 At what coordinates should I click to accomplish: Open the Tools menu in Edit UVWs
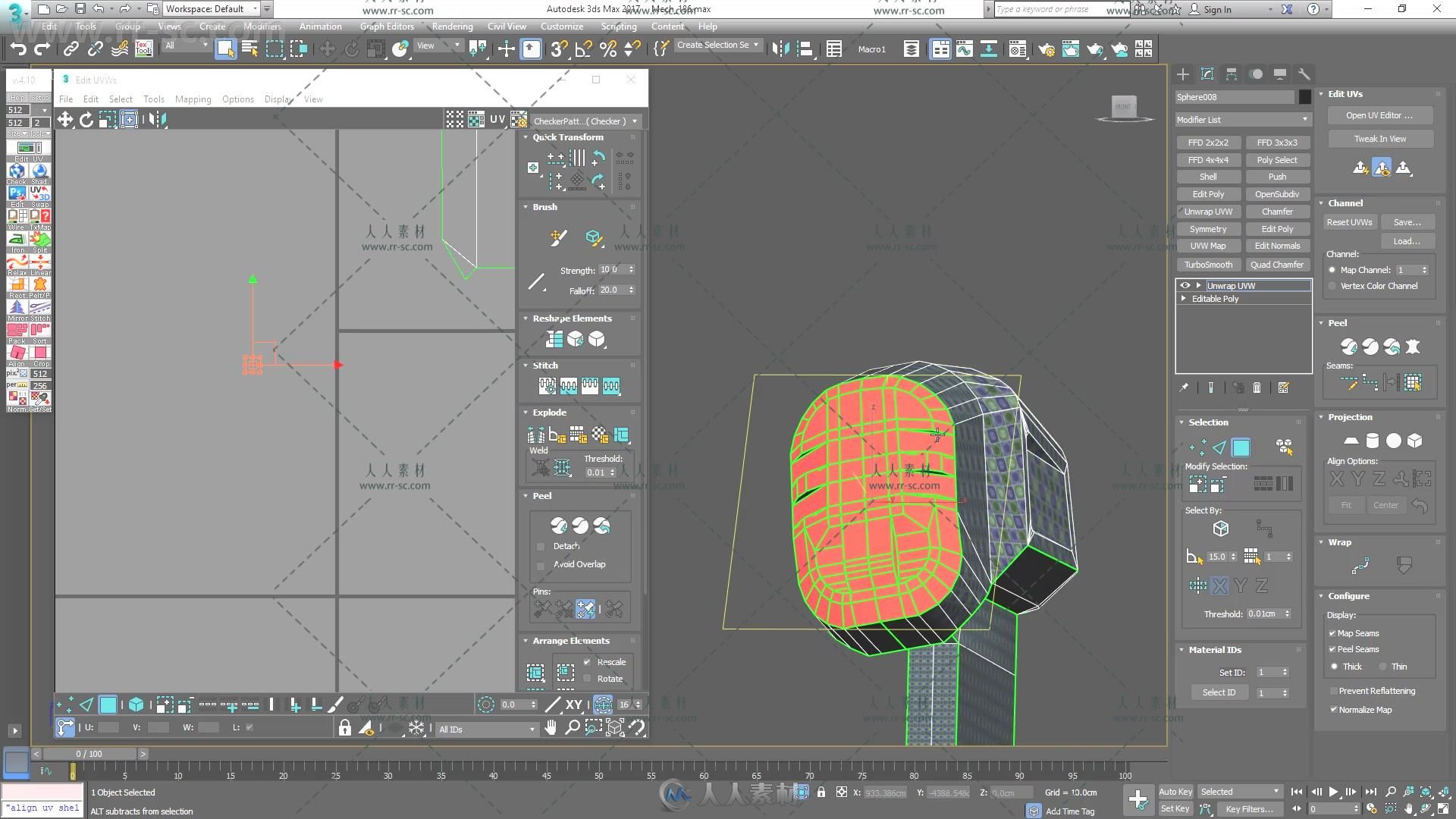(154, 99)
